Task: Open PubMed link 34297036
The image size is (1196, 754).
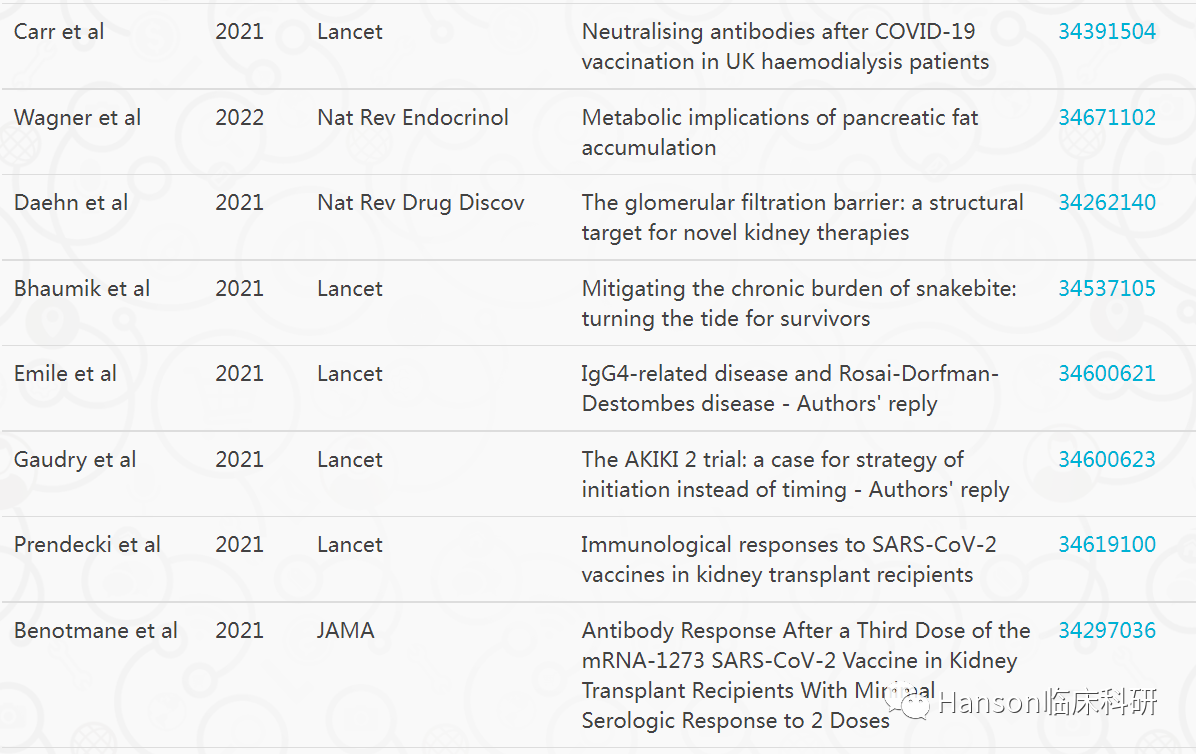Action: pyautogui.click(x=1107, y=630)
